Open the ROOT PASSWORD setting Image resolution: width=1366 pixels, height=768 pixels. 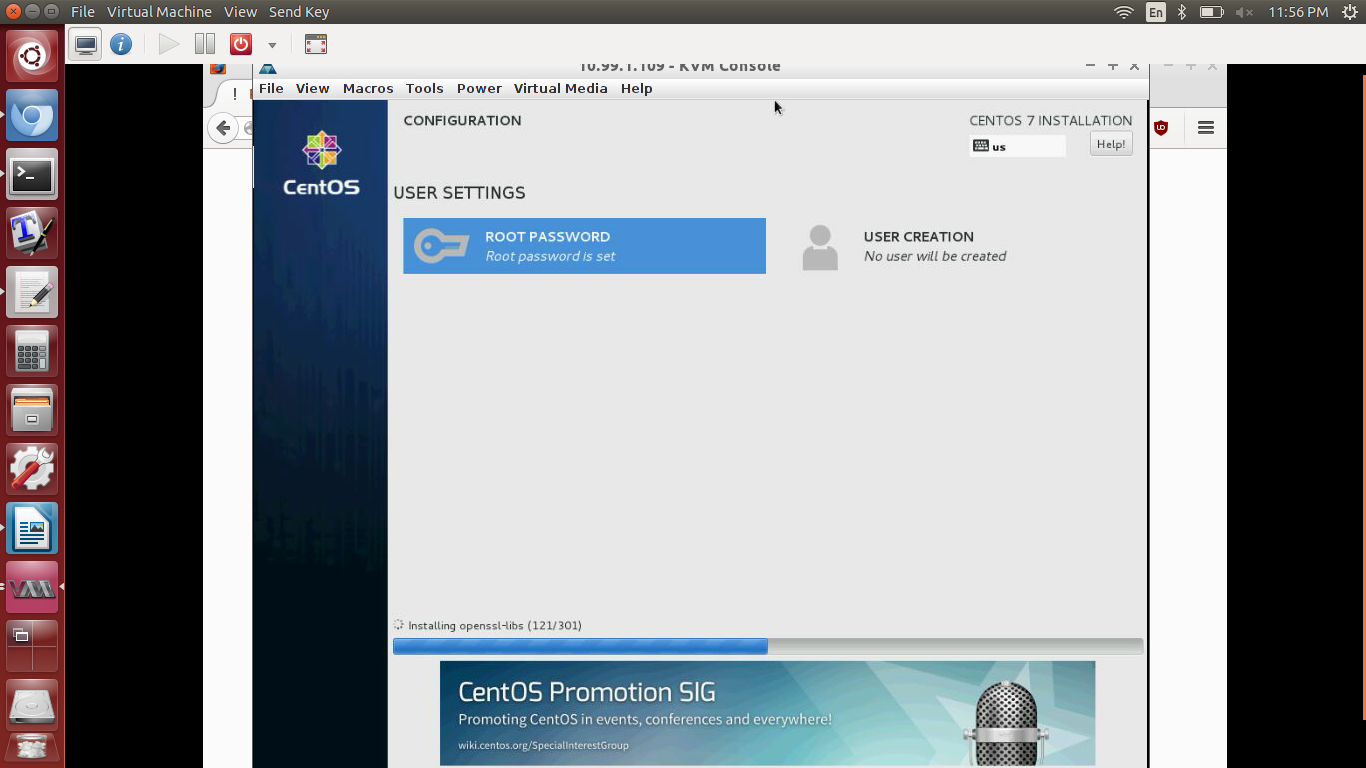coord(585,246)
